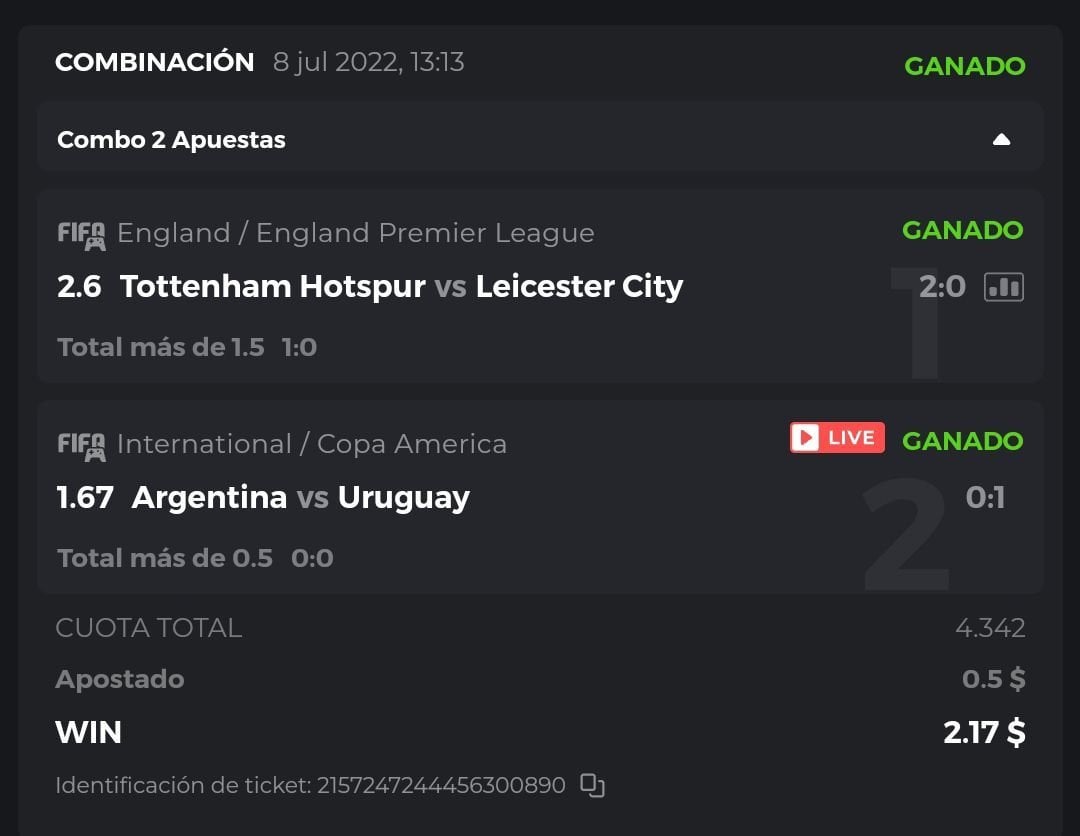Click the 1.67 odds value
This screenshot has width=1080, height=836.
85,497
